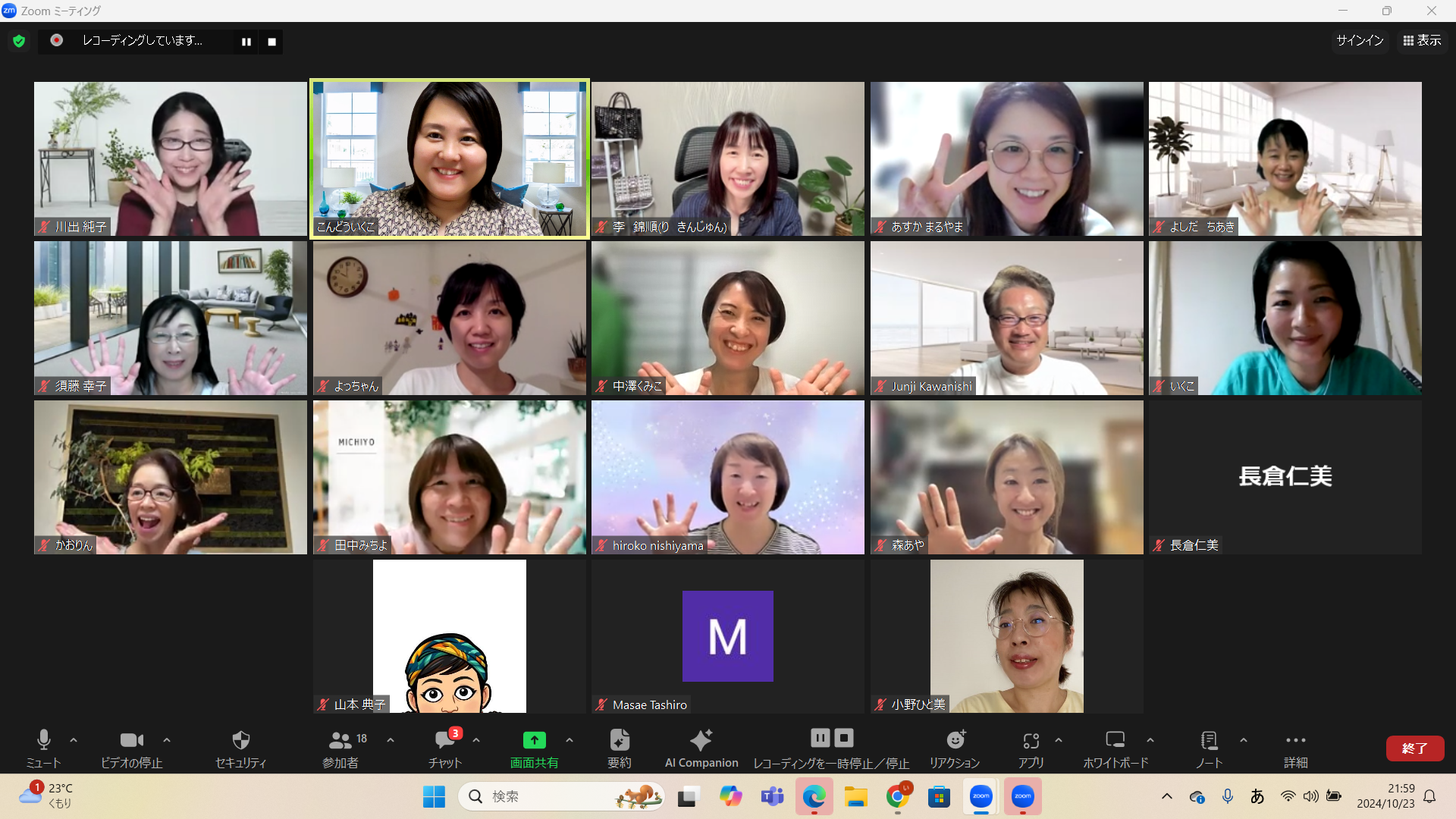Viewport: 1456px width, 819px height.
Task: Open AI Companion
Action: (x=701, y=748)
